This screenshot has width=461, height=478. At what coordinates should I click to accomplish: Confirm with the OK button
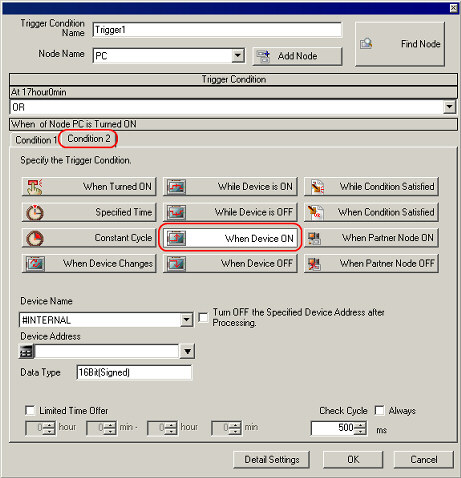(x=353, y=460)
